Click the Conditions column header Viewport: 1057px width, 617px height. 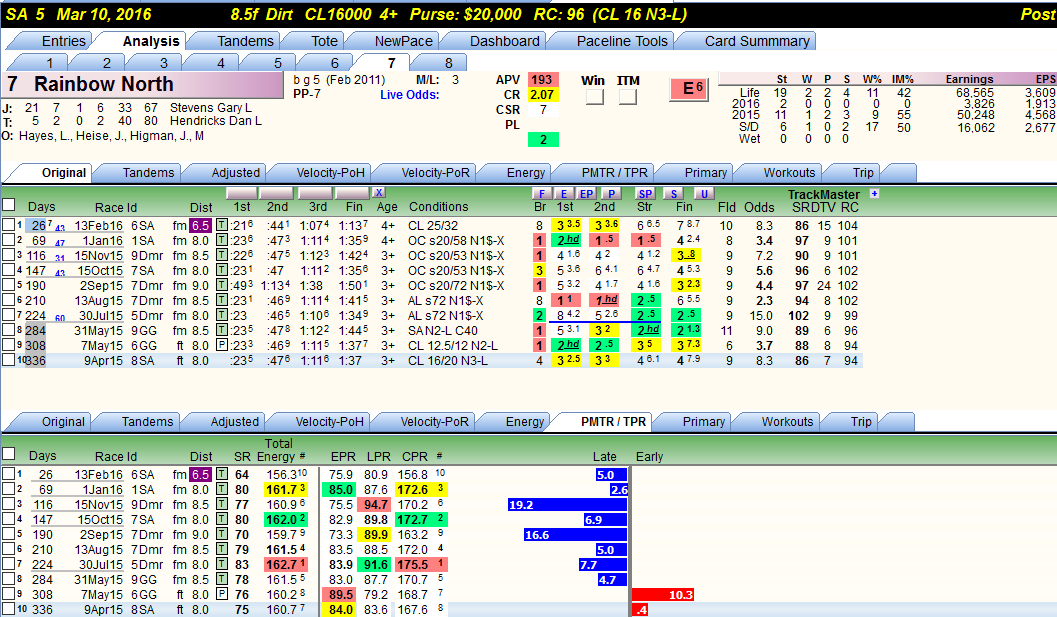tap(438, 207)
